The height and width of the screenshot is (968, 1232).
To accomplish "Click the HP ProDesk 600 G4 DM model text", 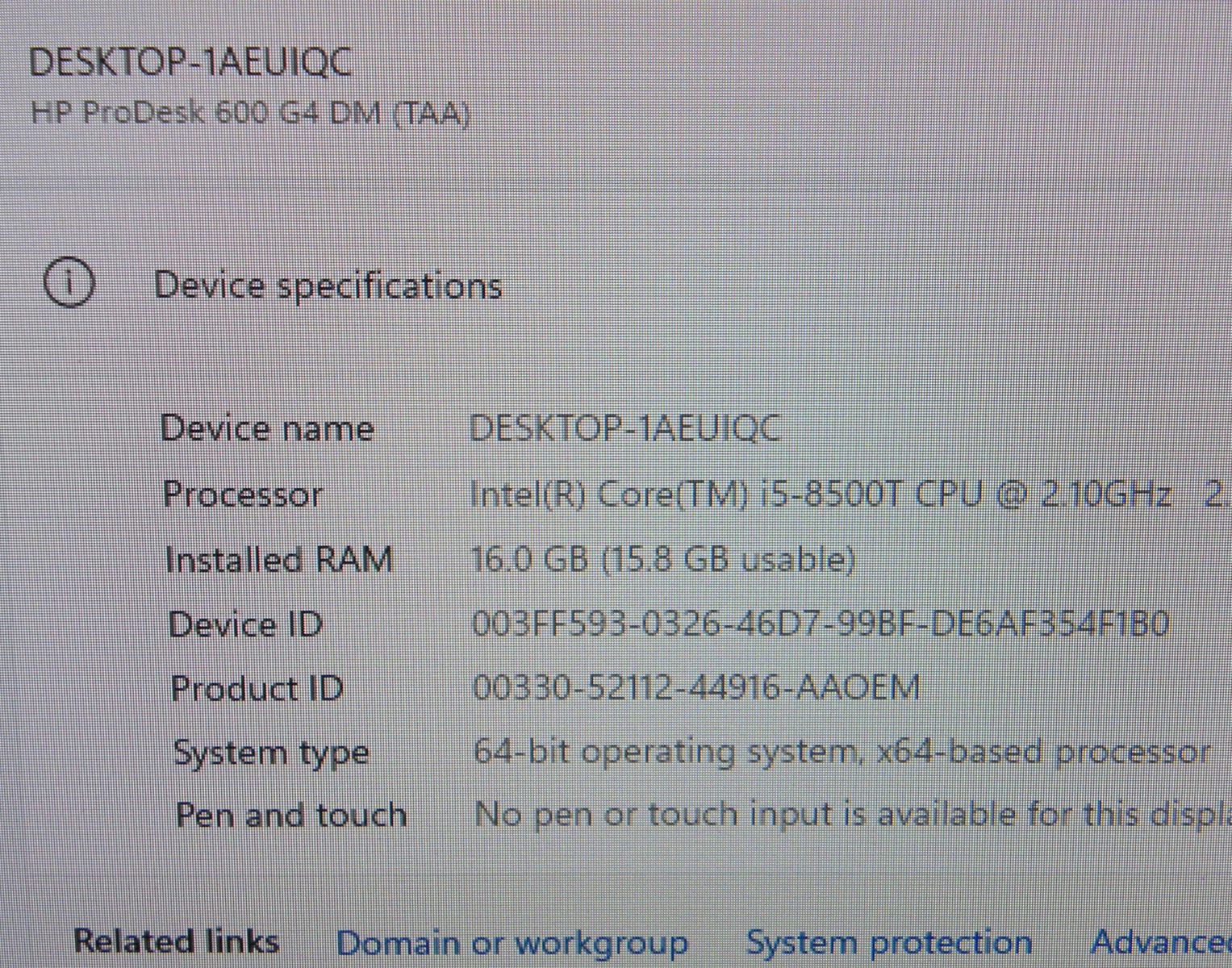I will pyautogui.click(x=250, y=113).
